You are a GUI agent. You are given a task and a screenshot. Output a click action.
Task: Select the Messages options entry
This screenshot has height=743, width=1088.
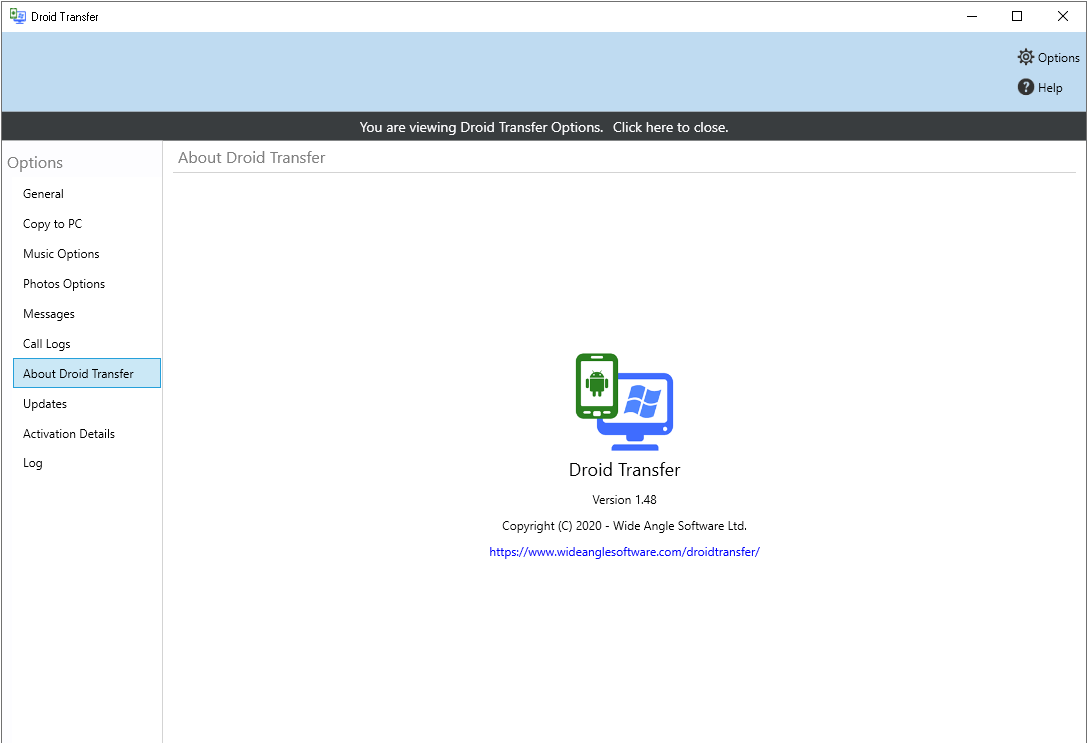(87, 314)
